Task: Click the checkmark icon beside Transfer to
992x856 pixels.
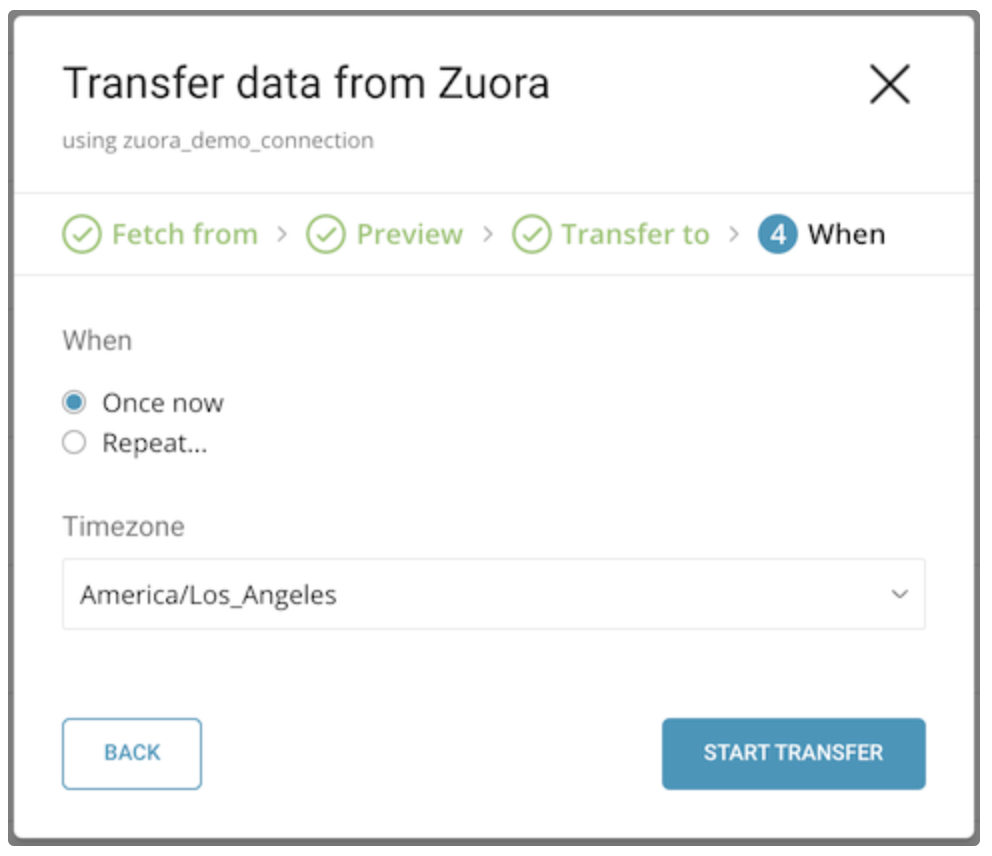Action: [x=531, y=235]
